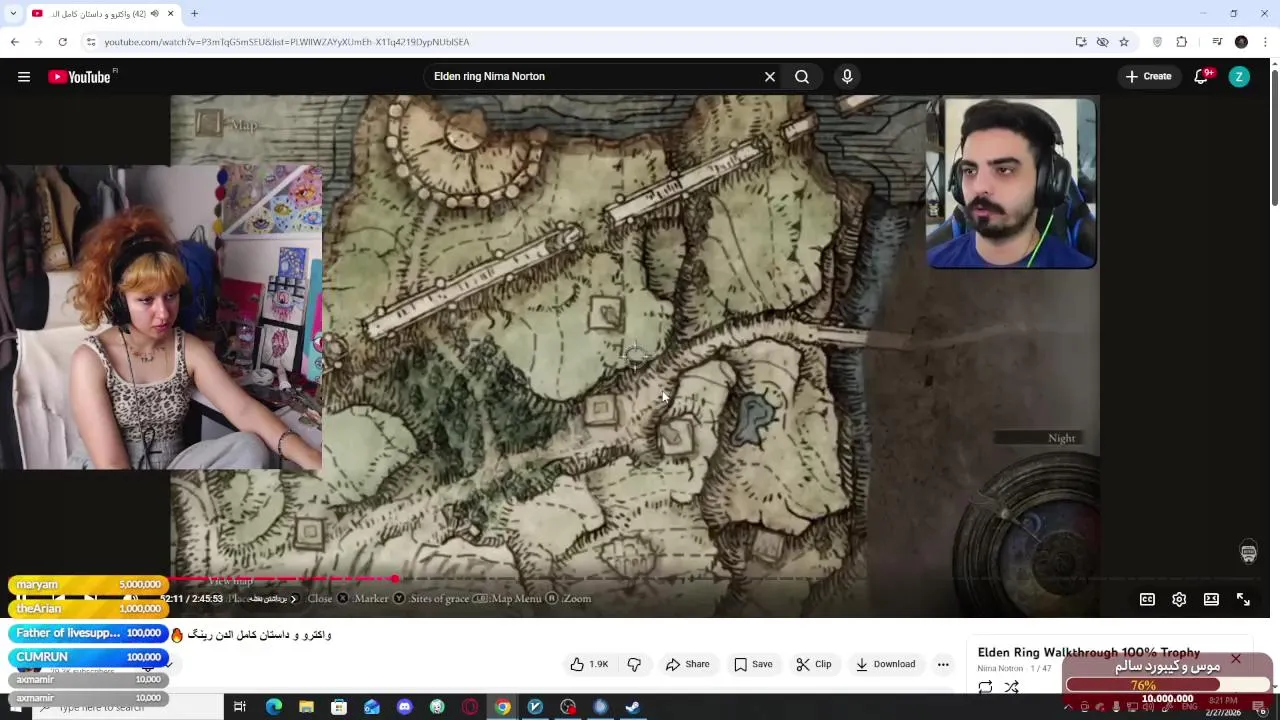Enter full screen video mode
Viewport: 1280px width, 720px height.
click(x=1243, y=599)
